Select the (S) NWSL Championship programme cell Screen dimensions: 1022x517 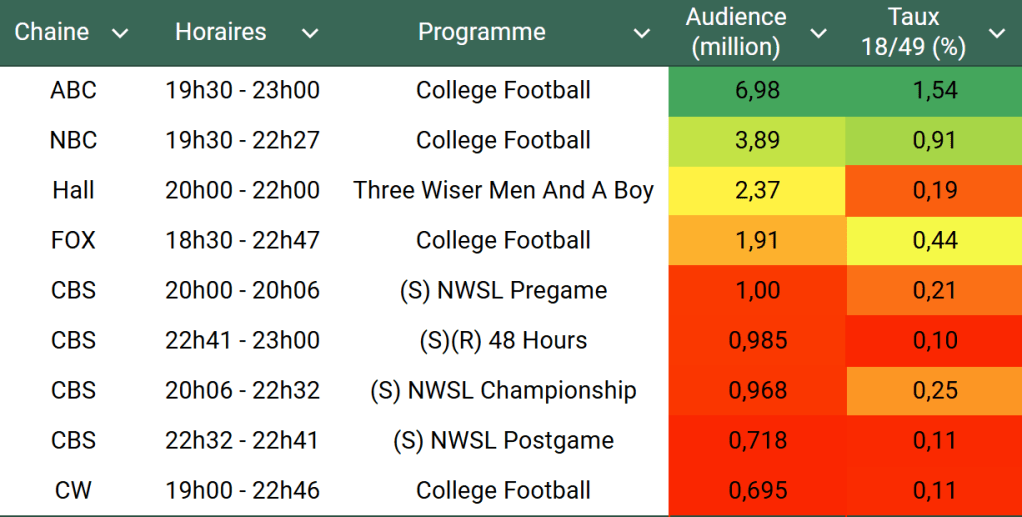pos(503,390)
